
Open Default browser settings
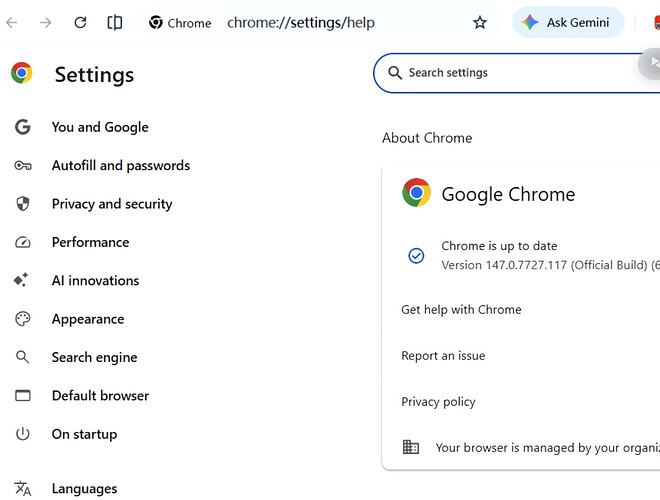101,396
